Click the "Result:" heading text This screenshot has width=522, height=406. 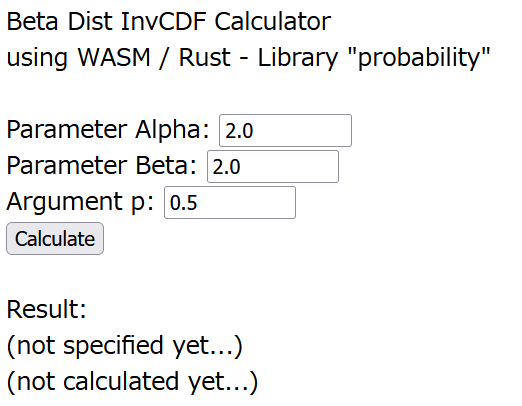point(47,310)
